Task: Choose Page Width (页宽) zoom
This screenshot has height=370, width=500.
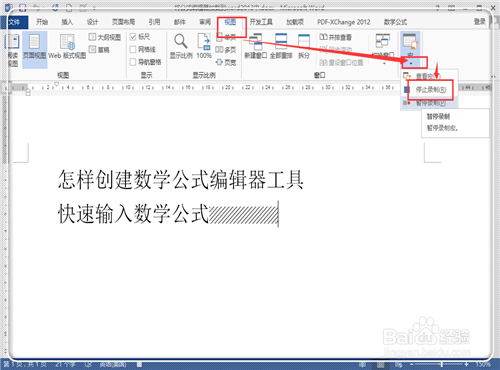Action: [226, 62]
